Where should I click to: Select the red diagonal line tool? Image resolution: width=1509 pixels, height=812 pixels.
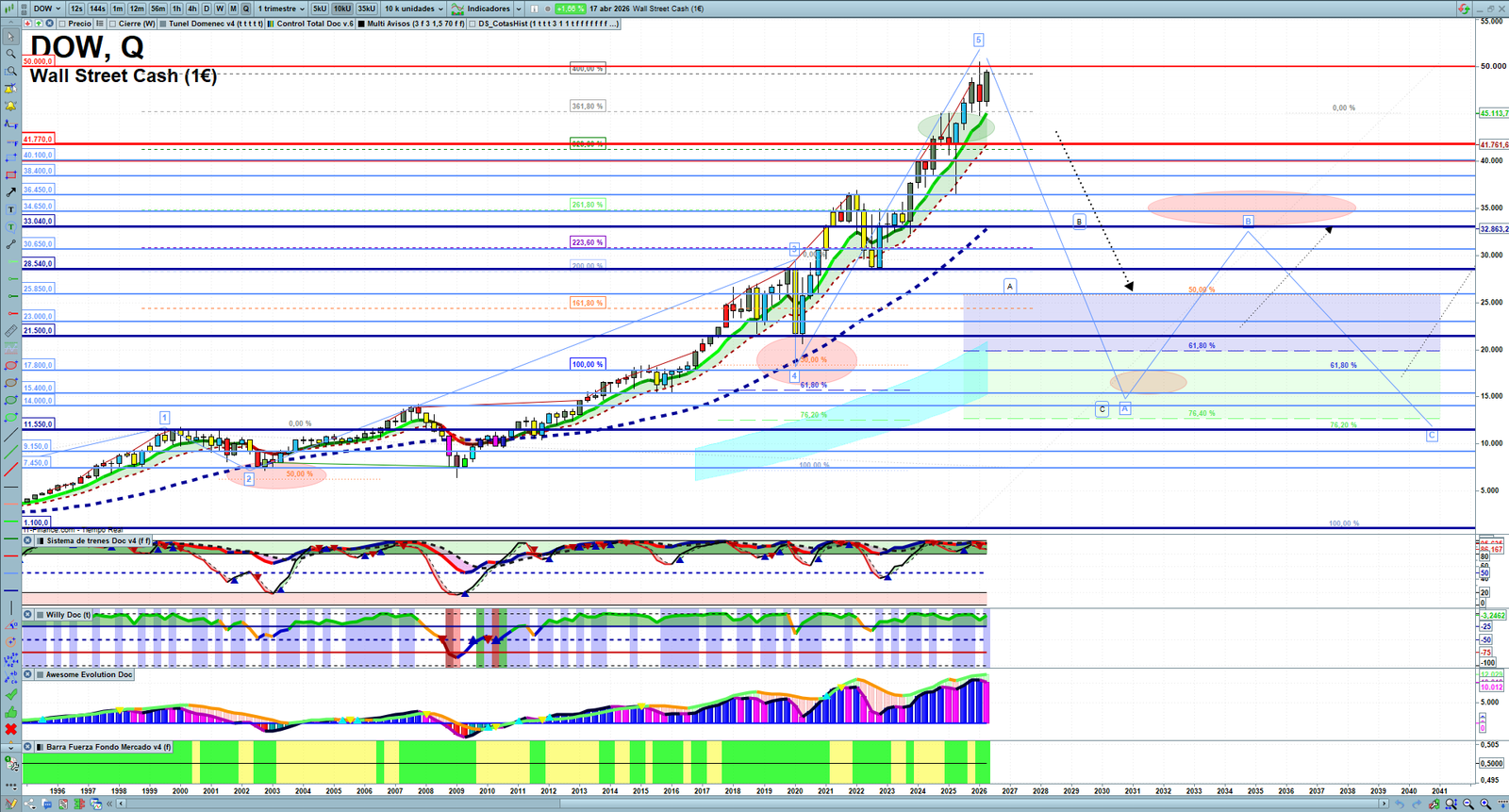(x=10, y=470)
